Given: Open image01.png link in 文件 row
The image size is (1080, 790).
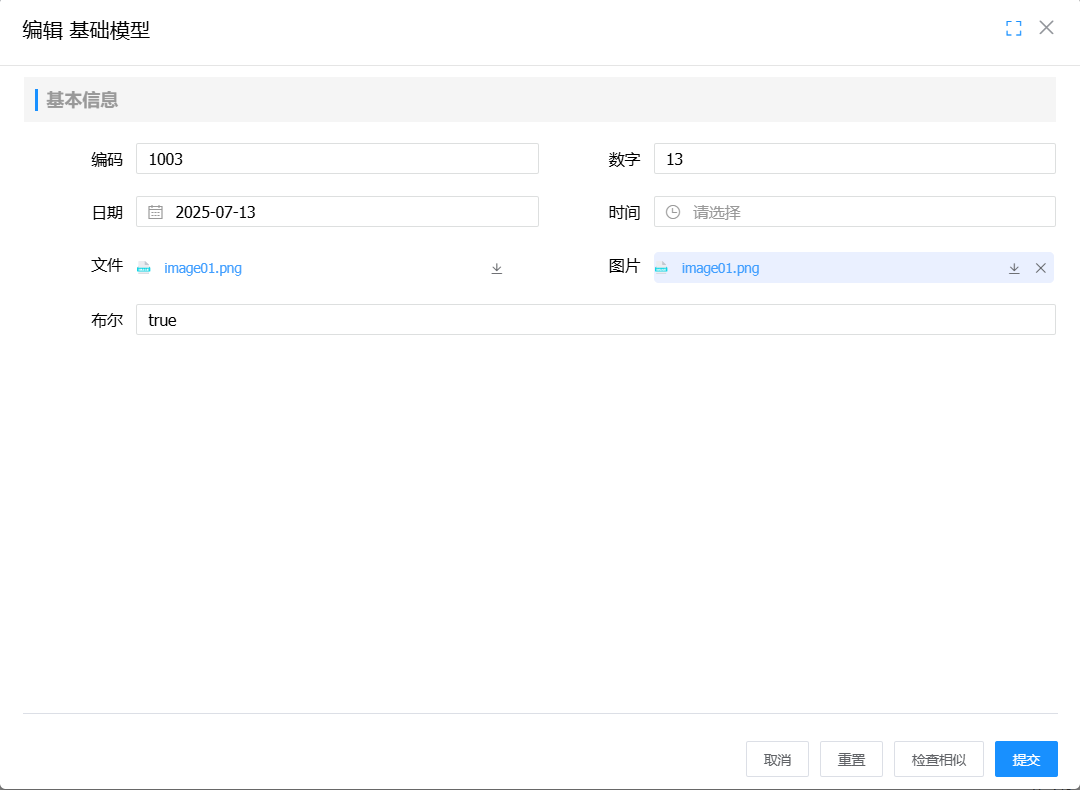Looking at the screenshot, I should coord(203,268).
